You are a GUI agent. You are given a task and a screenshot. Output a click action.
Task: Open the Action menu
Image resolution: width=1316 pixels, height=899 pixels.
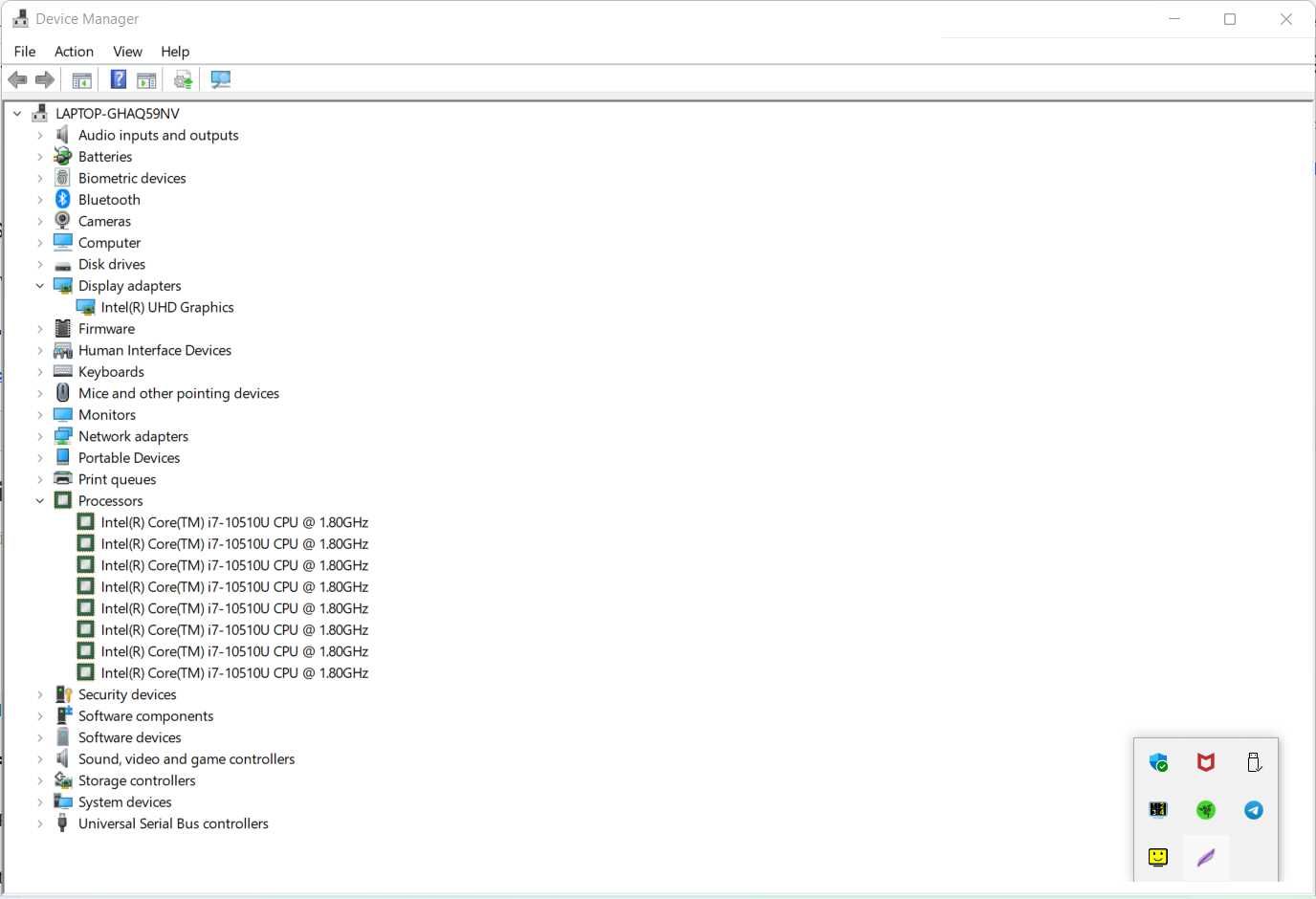(x=74, y=52)
